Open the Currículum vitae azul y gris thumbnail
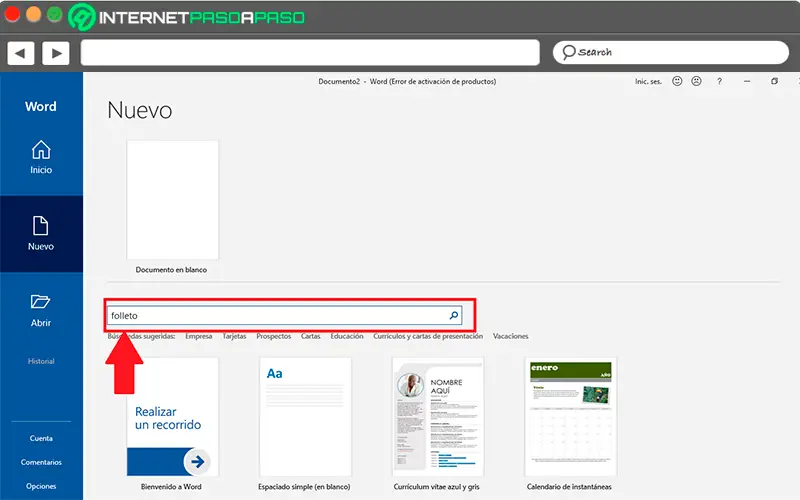 click(x=438, y=417)
